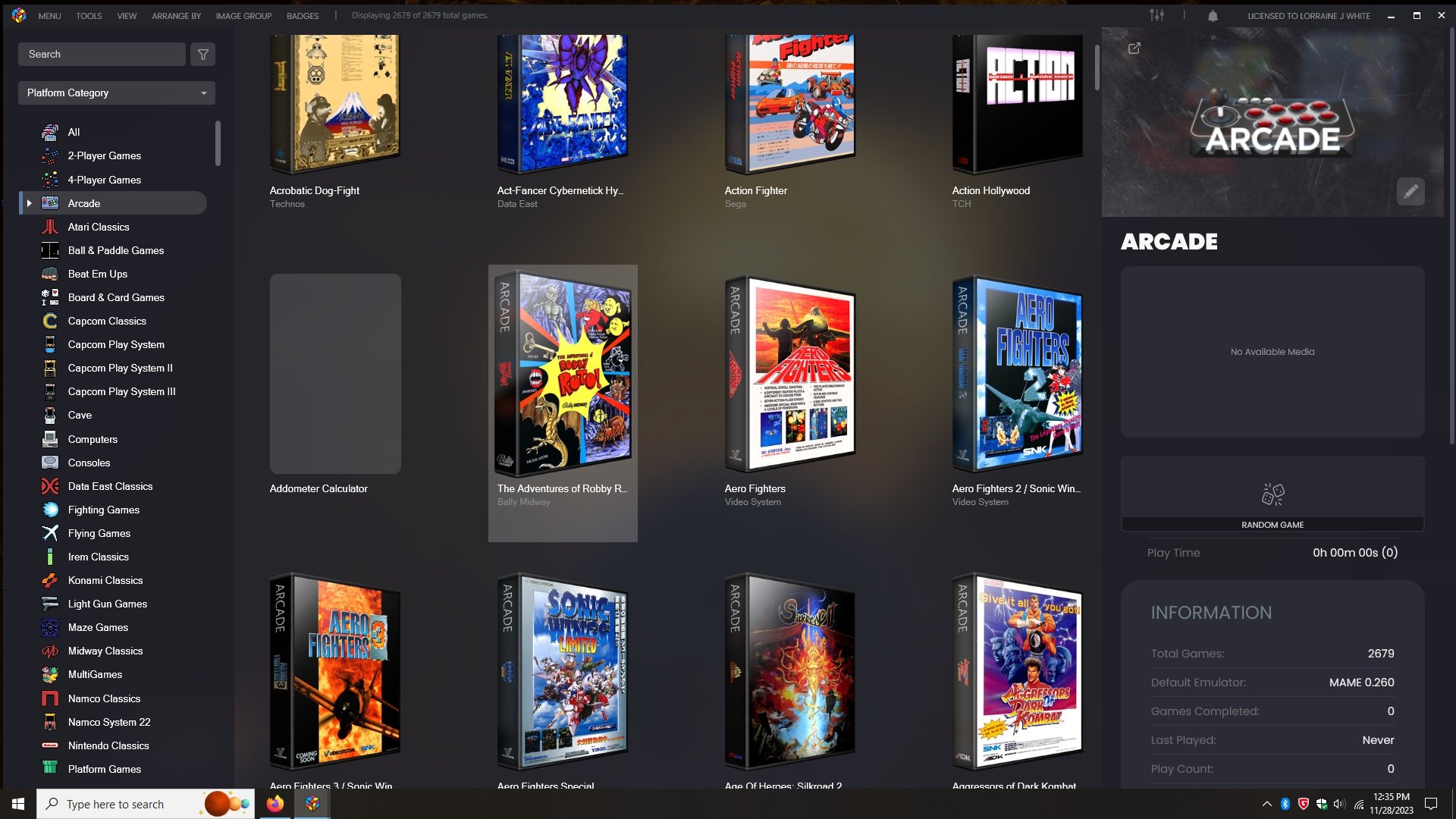Select Age of Heroes Silkroad 2 box
The image size is (1456, 819).
[790, 672]
